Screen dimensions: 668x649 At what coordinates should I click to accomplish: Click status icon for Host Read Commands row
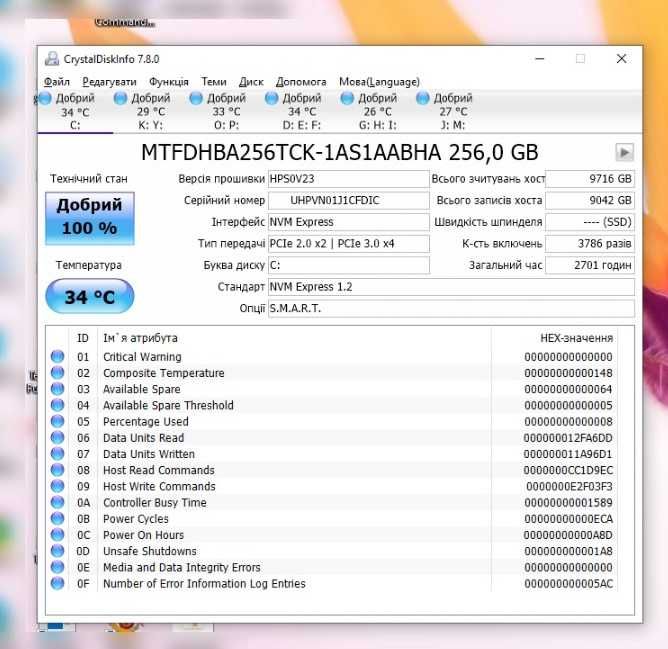tap(58, 470)
